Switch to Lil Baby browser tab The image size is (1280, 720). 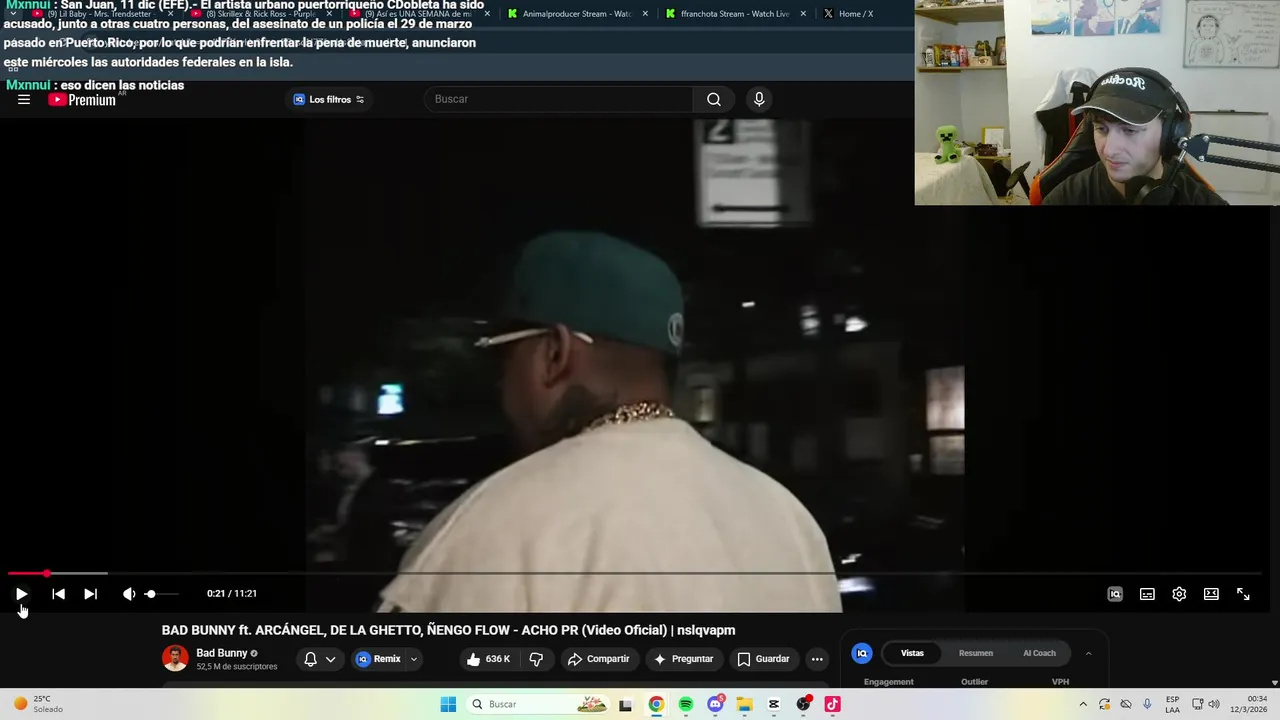(100, 14)
